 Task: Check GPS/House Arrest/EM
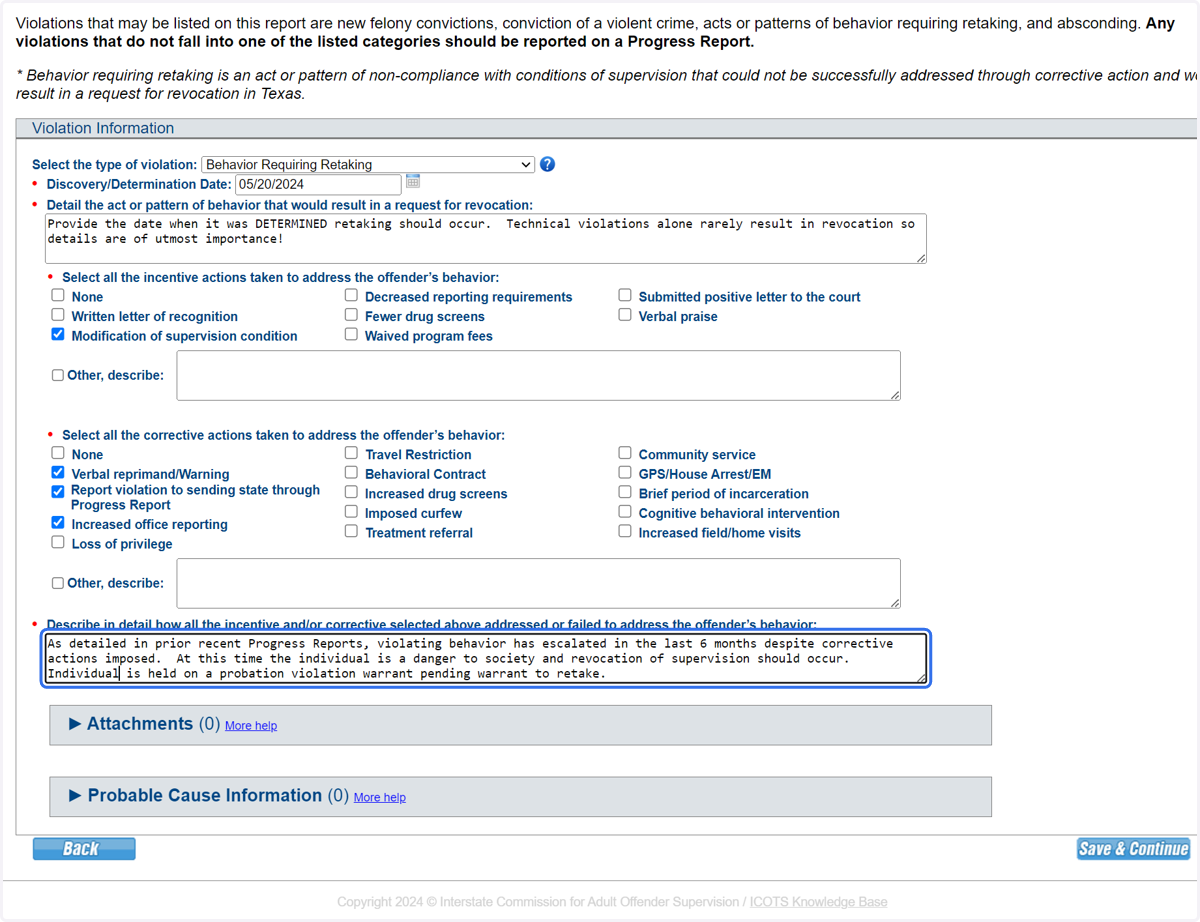point(625,473)
